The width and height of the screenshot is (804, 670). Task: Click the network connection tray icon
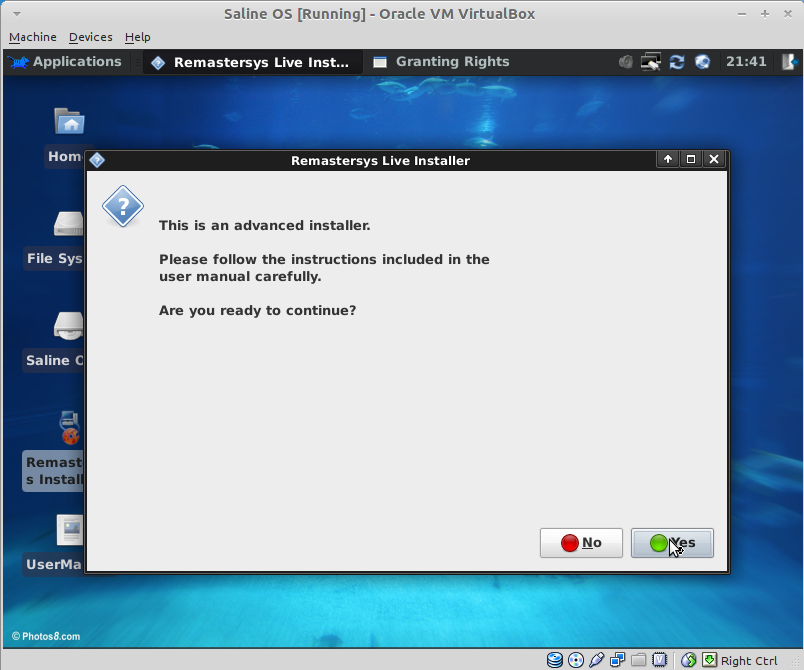pyautogui.click(x=651, y=62)
